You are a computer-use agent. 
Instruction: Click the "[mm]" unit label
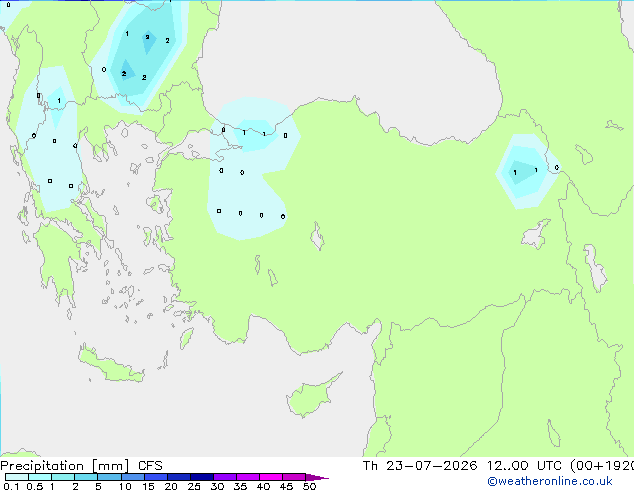[111, 466]
